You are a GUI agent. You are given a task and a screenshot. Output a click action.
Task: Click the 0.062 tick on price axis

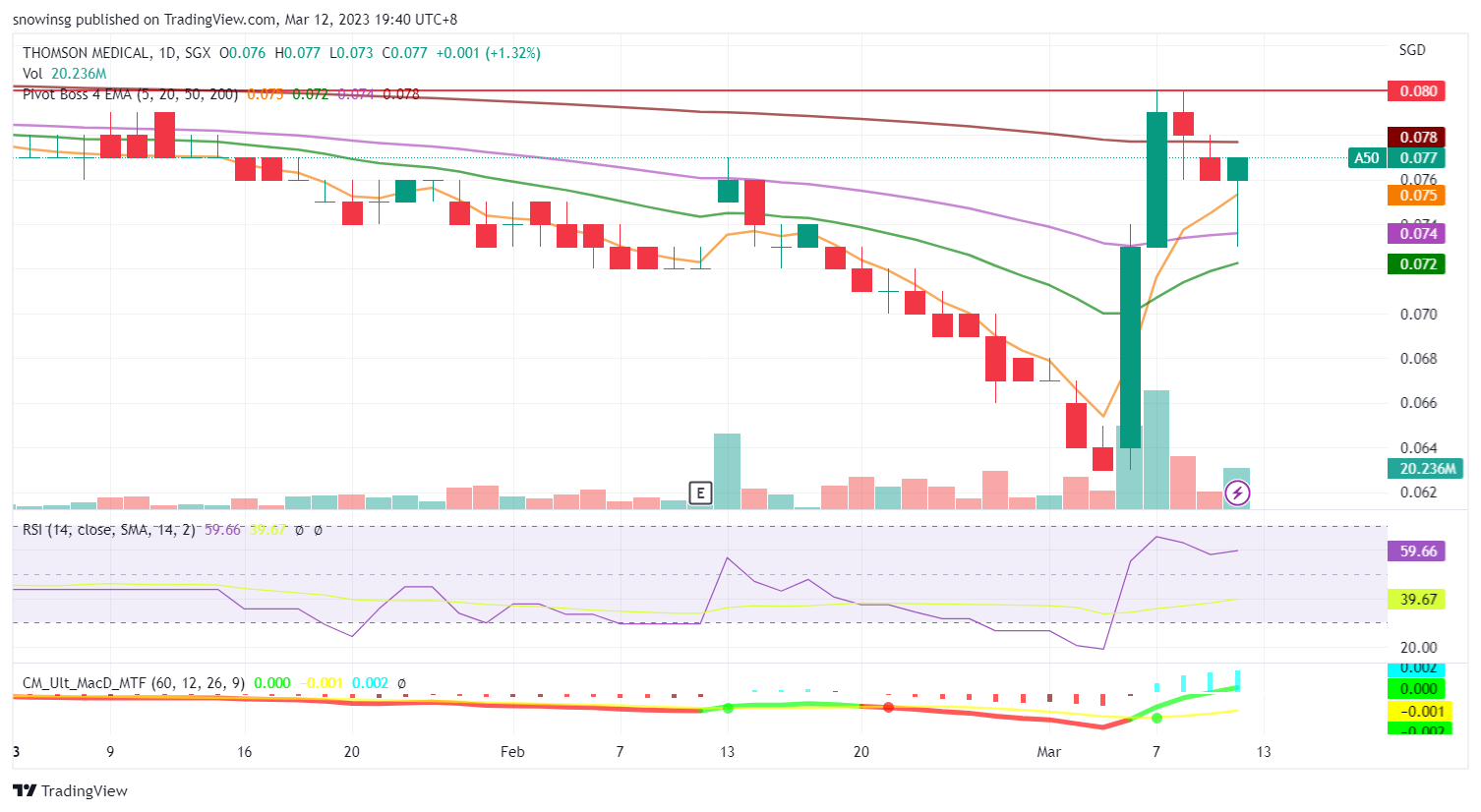click(1418, 492)
